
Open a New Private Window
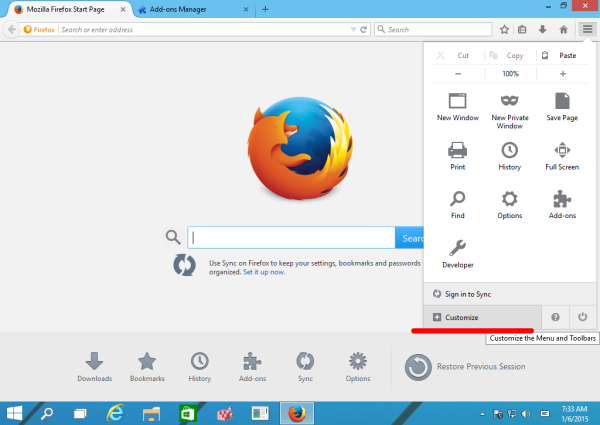pos(510,111)
